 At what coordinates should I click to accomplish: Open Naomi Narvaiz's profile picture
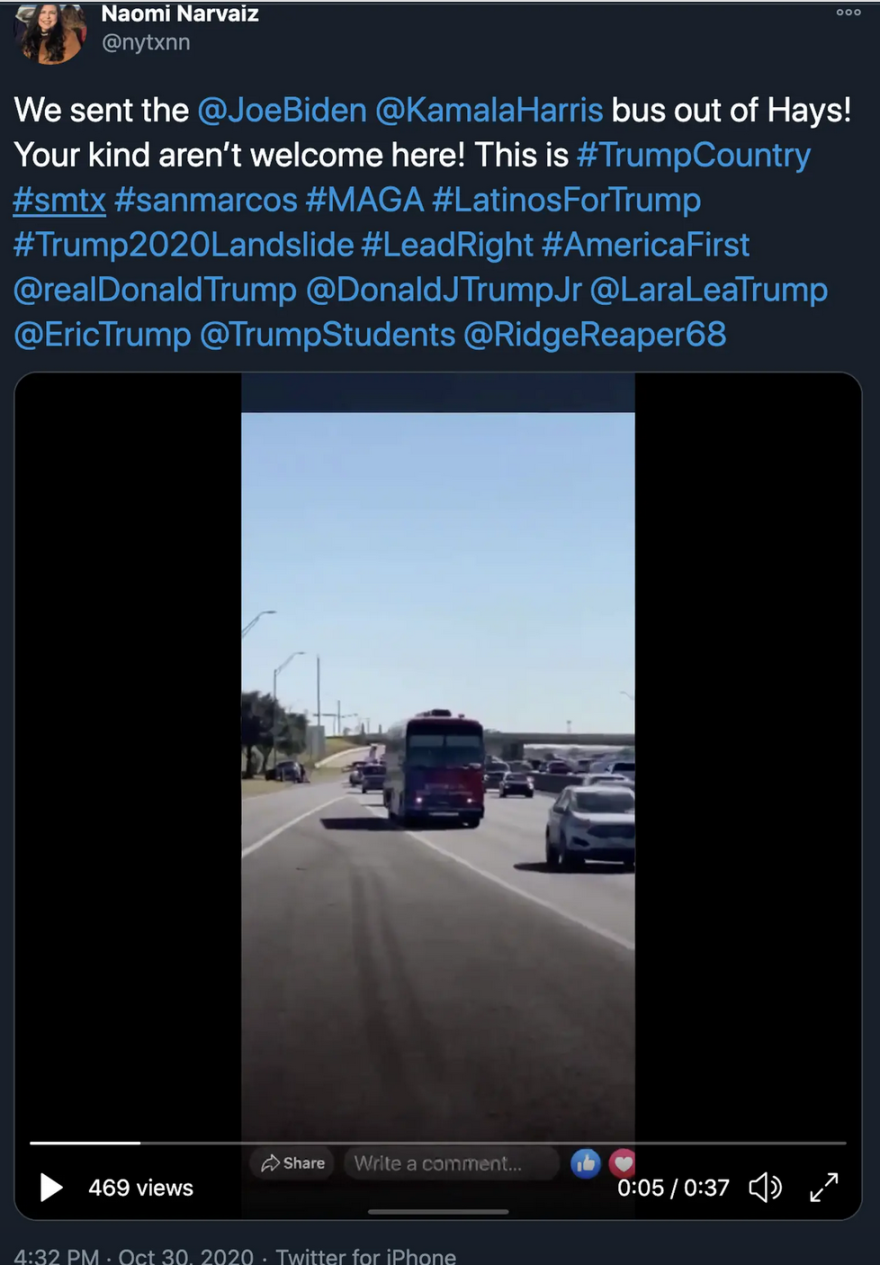50,33
